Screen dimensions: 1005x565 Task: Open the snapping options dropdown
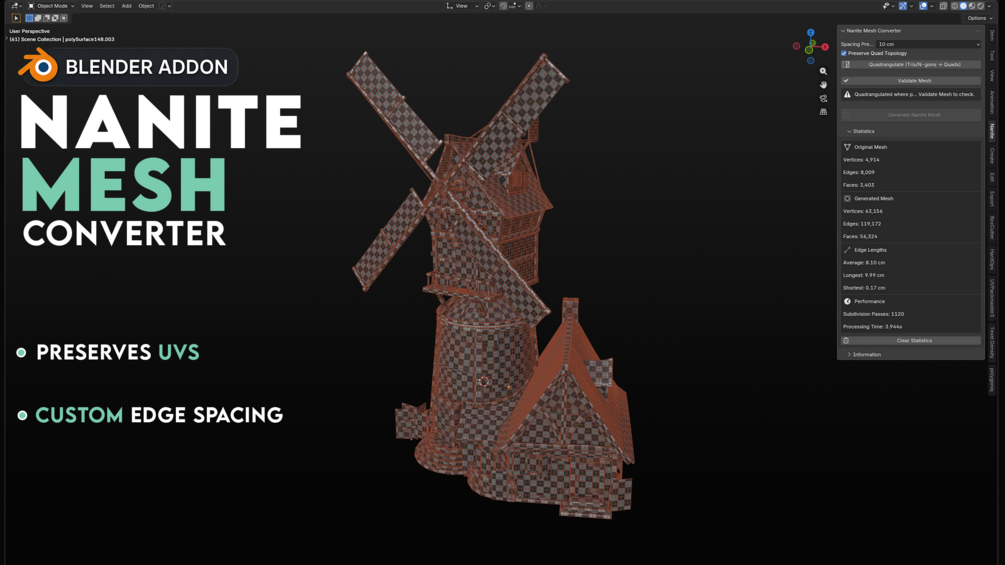tap(515, 6)
